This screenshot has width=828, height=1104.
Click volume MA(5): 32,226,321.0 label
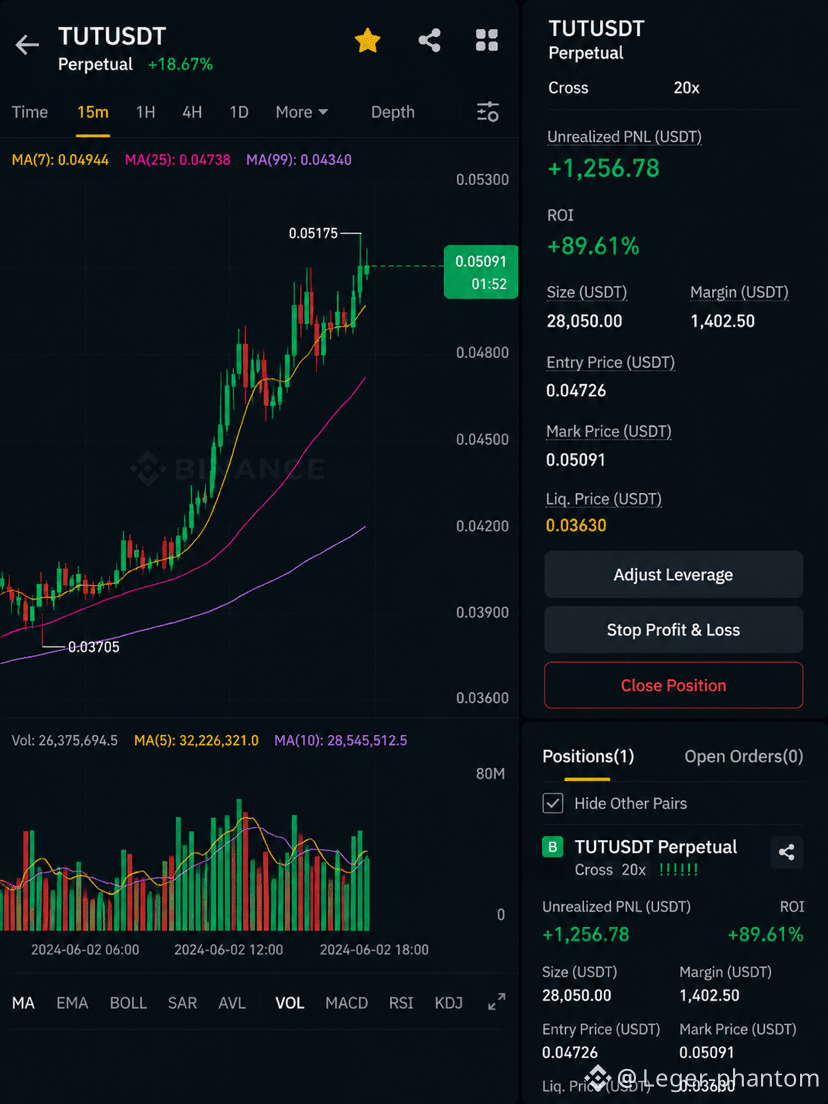point(196,741)
